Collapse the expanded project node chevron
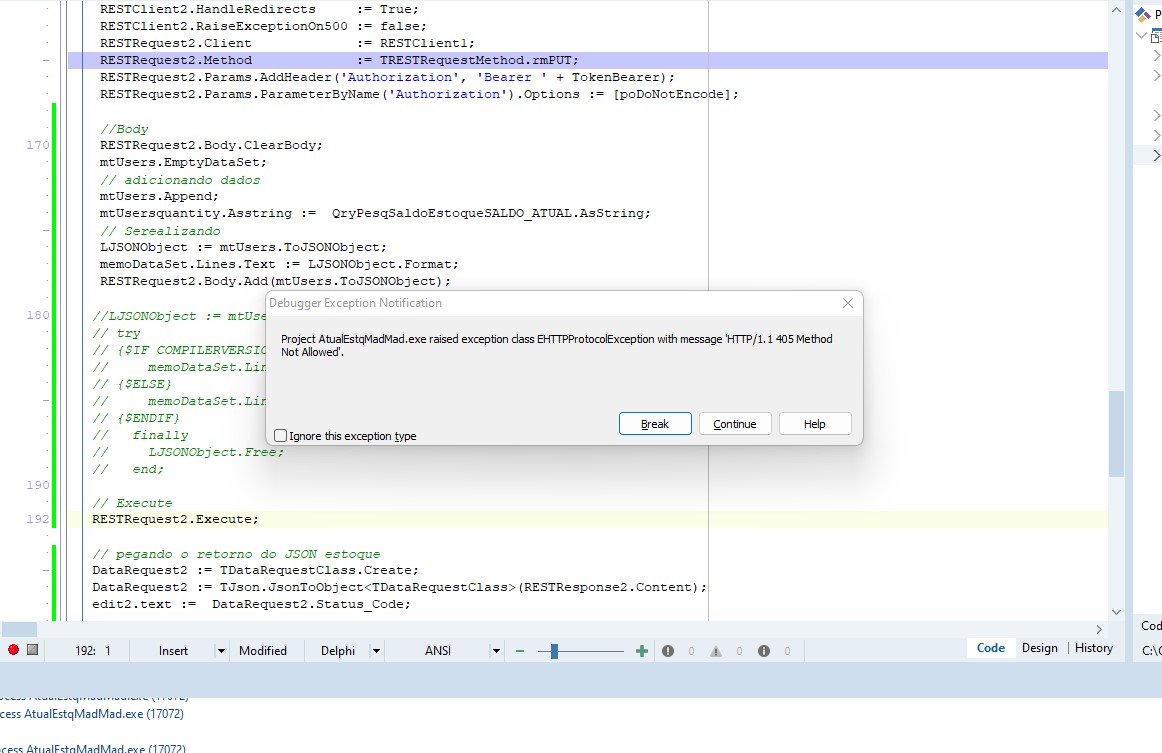1162x753 pixels. (x=1141, y=36)
